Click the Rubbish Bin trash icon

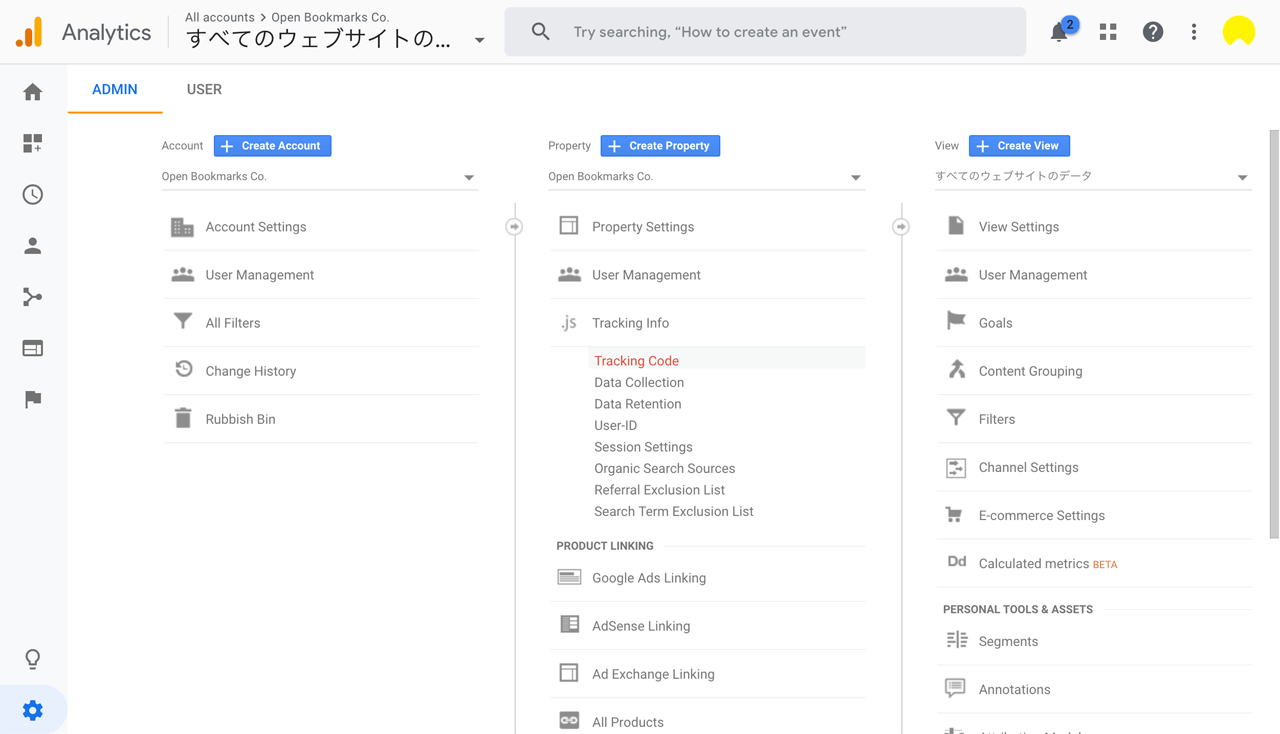coord(183,418)
